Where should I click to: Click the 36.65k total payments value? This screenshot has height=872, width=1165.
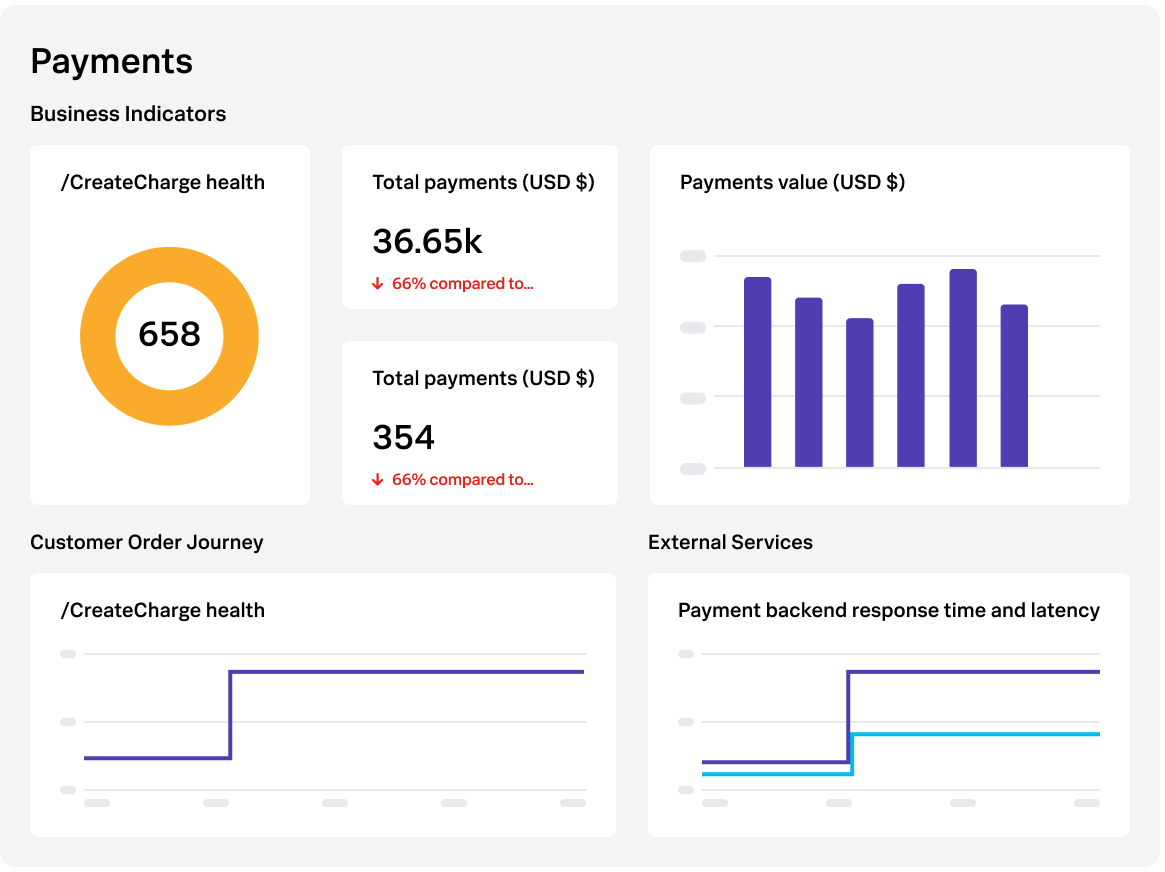click(x=427, y=242)
